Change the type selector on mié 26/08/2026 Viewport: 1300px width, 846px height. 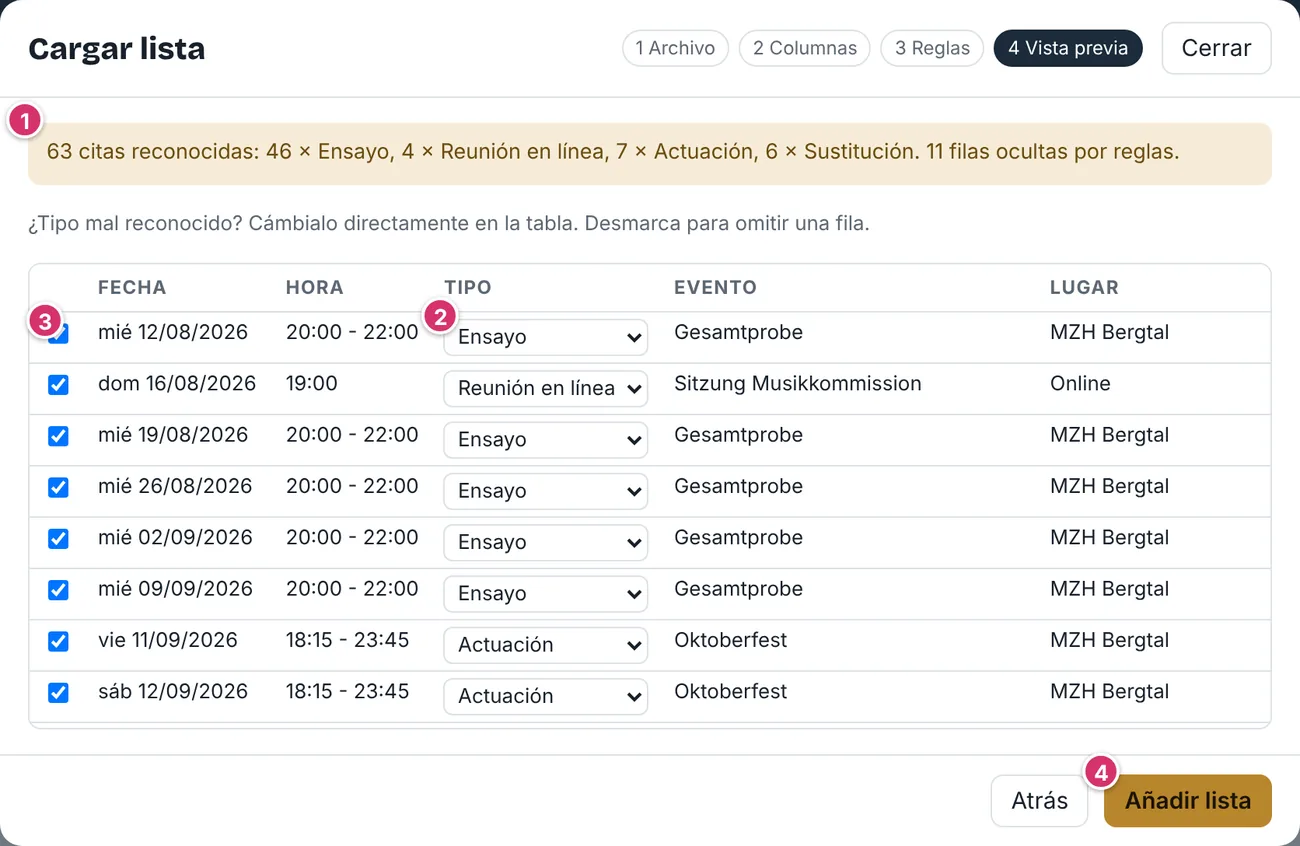[x=546, y=491]
